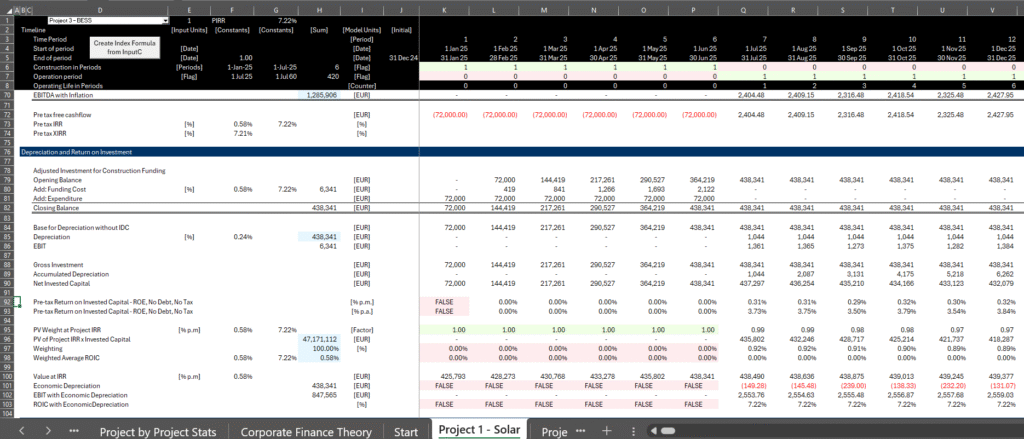Select the row 92 header
The image size is (1024, 439).
7,301
